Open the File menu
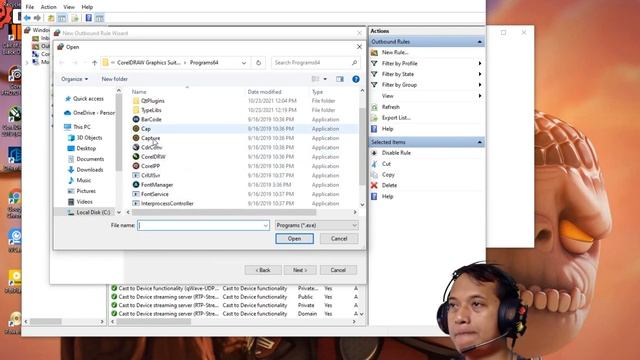The width and height of the screenshot is (640, 360). pos(30,7)
